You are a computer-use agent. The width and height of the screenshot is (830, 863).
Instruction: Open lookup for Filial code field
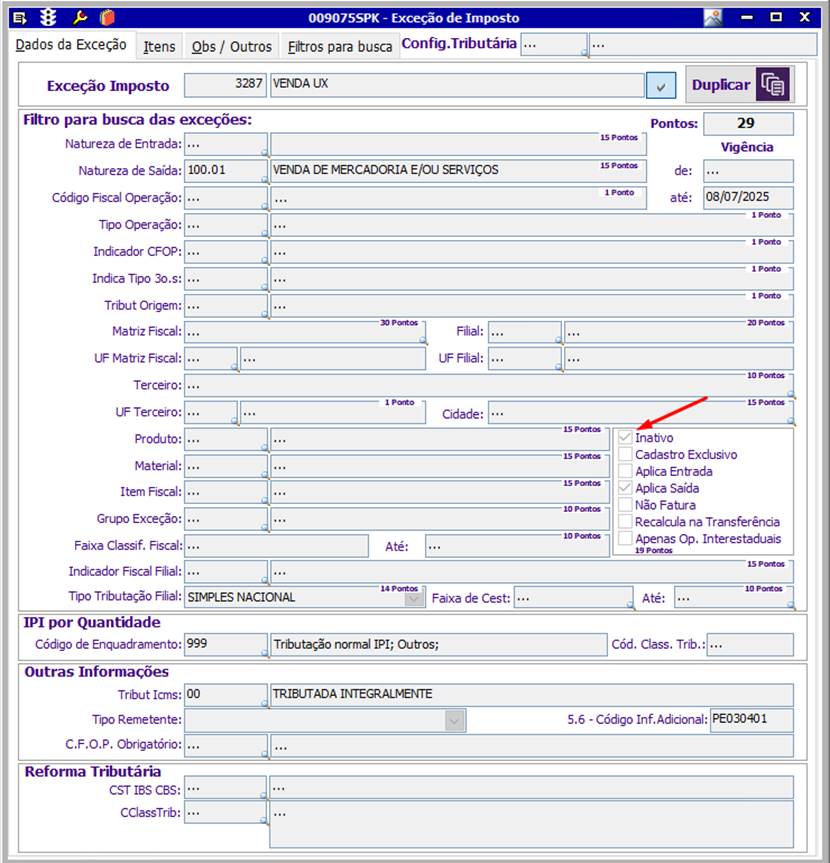[559, 341]
